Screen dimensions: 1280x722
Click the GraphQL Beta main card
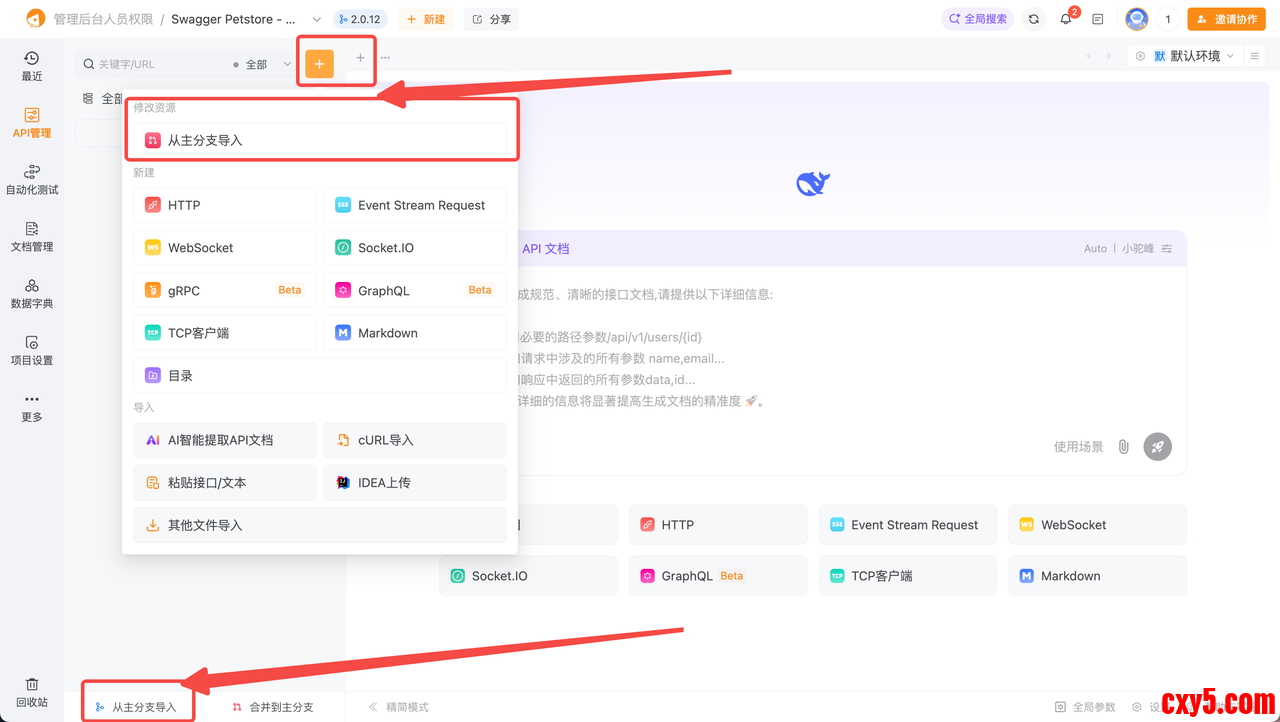[718, 576]
